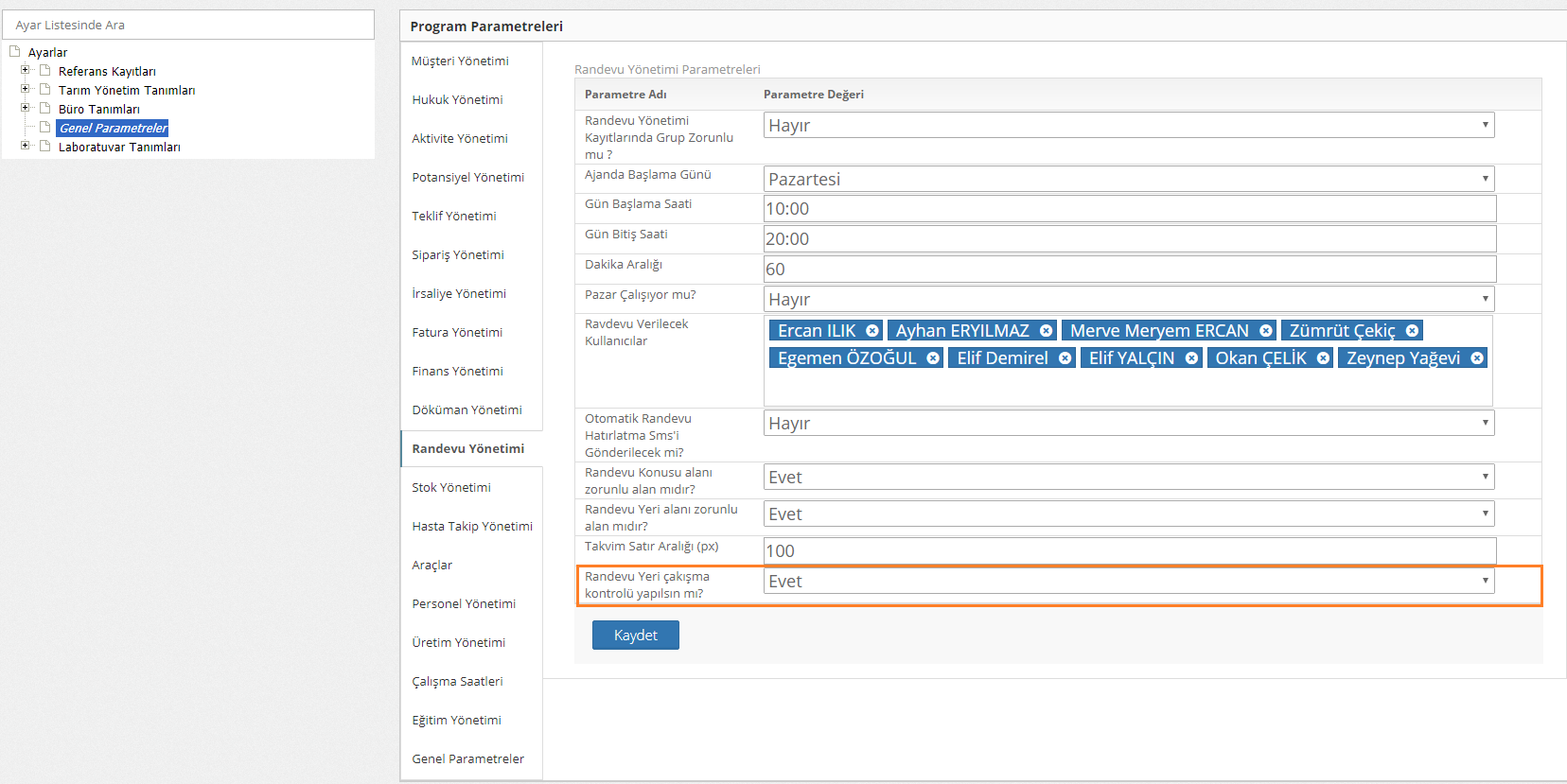Viewport: 1567px width, 784px height.
Task: Click the Gün Başlama Saati field
Action: tap(1129, 209)
